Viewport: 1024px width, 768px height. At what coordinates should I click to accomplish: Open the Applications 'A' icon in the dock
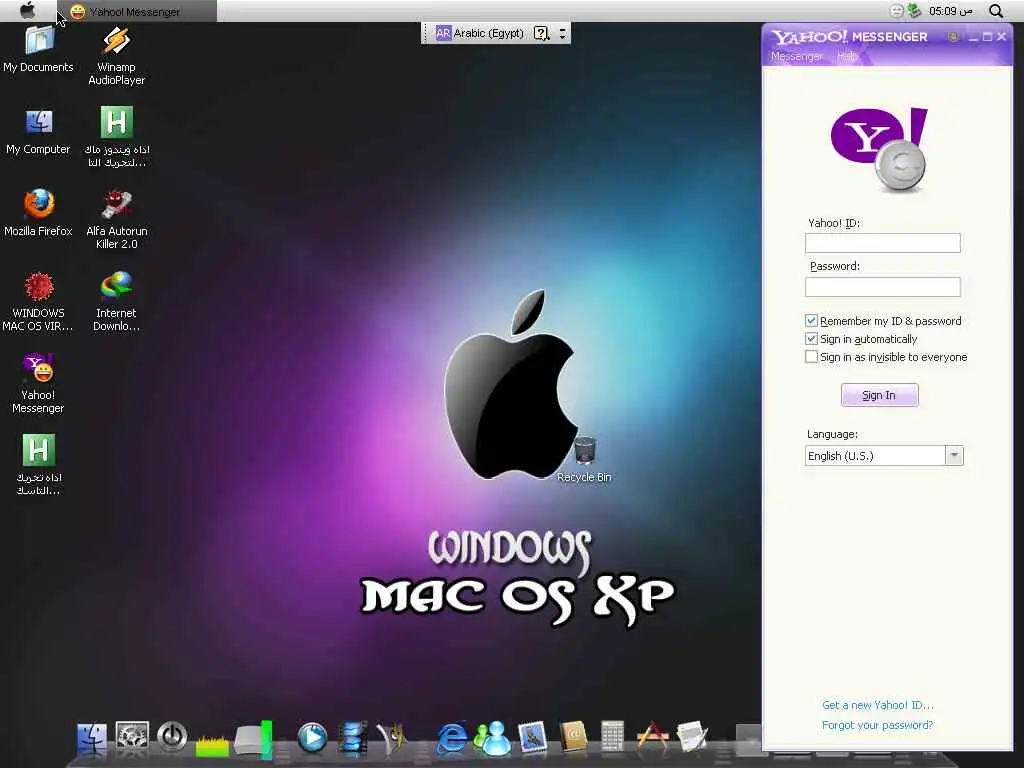pos(652,736)
